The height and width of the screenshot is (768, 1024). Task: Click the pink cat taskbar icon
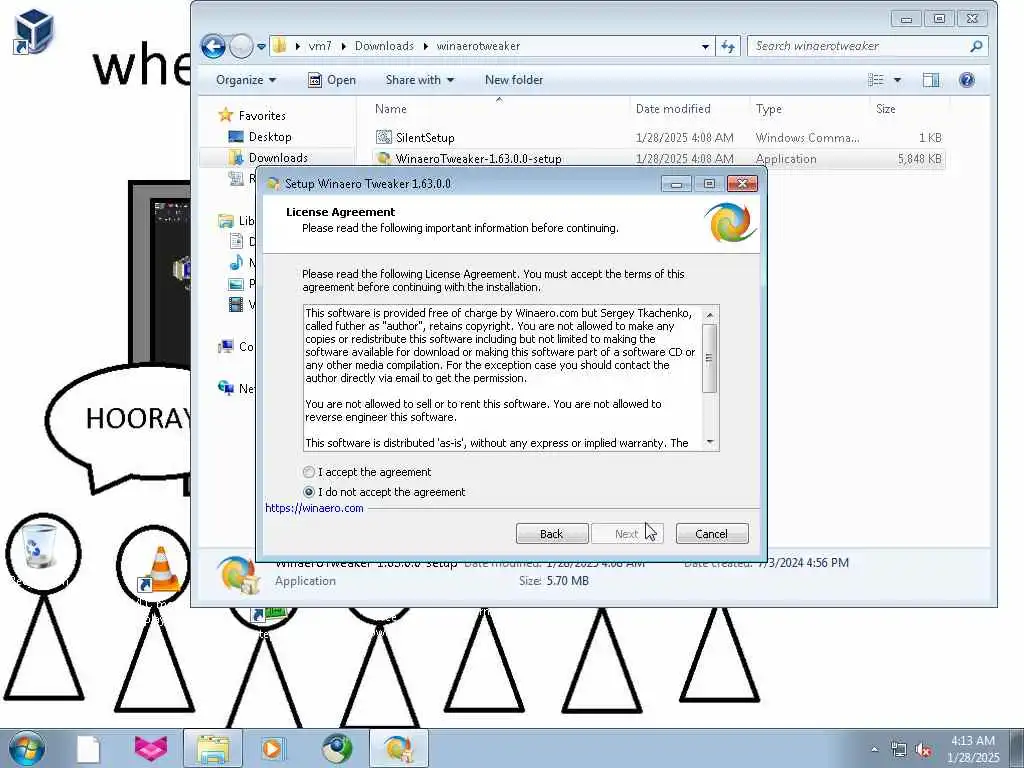(x=151, y=748)
